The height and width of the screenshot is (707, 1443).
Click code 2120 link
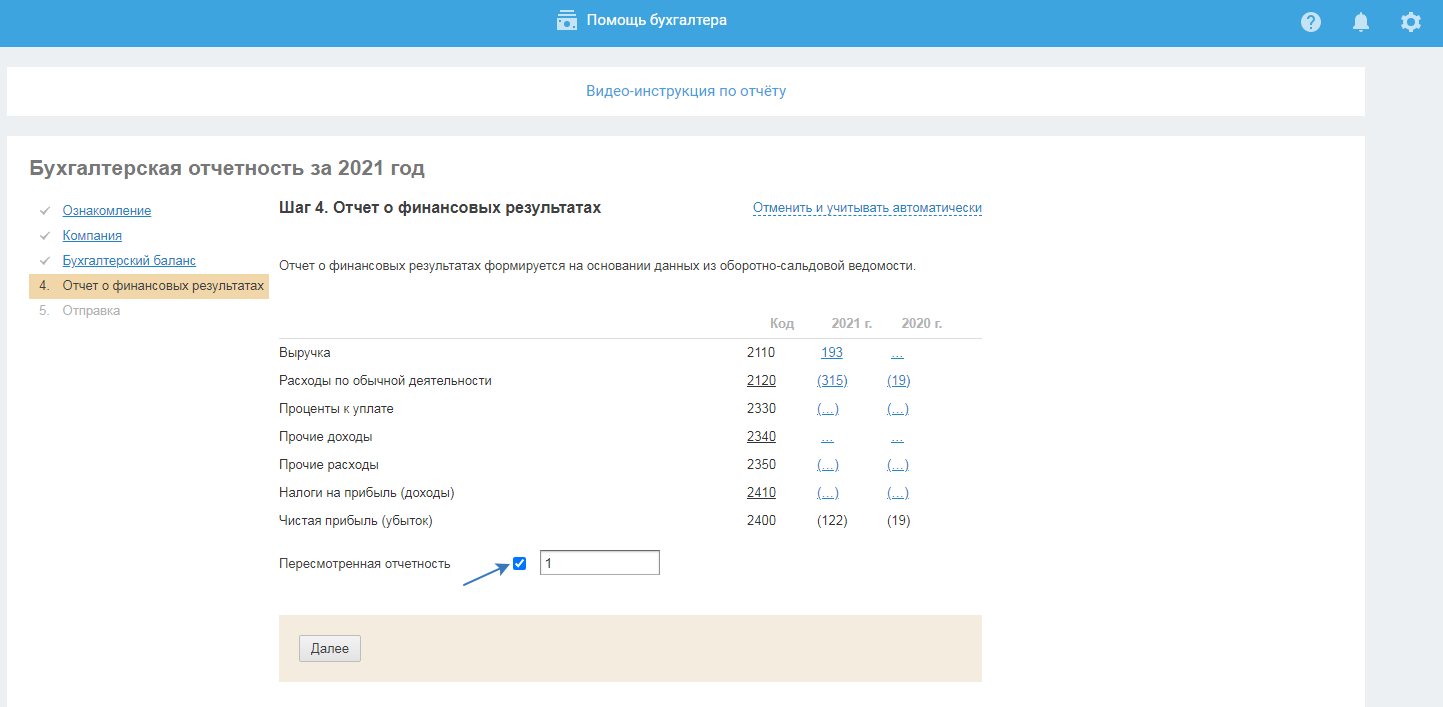[x=761, y=381]
